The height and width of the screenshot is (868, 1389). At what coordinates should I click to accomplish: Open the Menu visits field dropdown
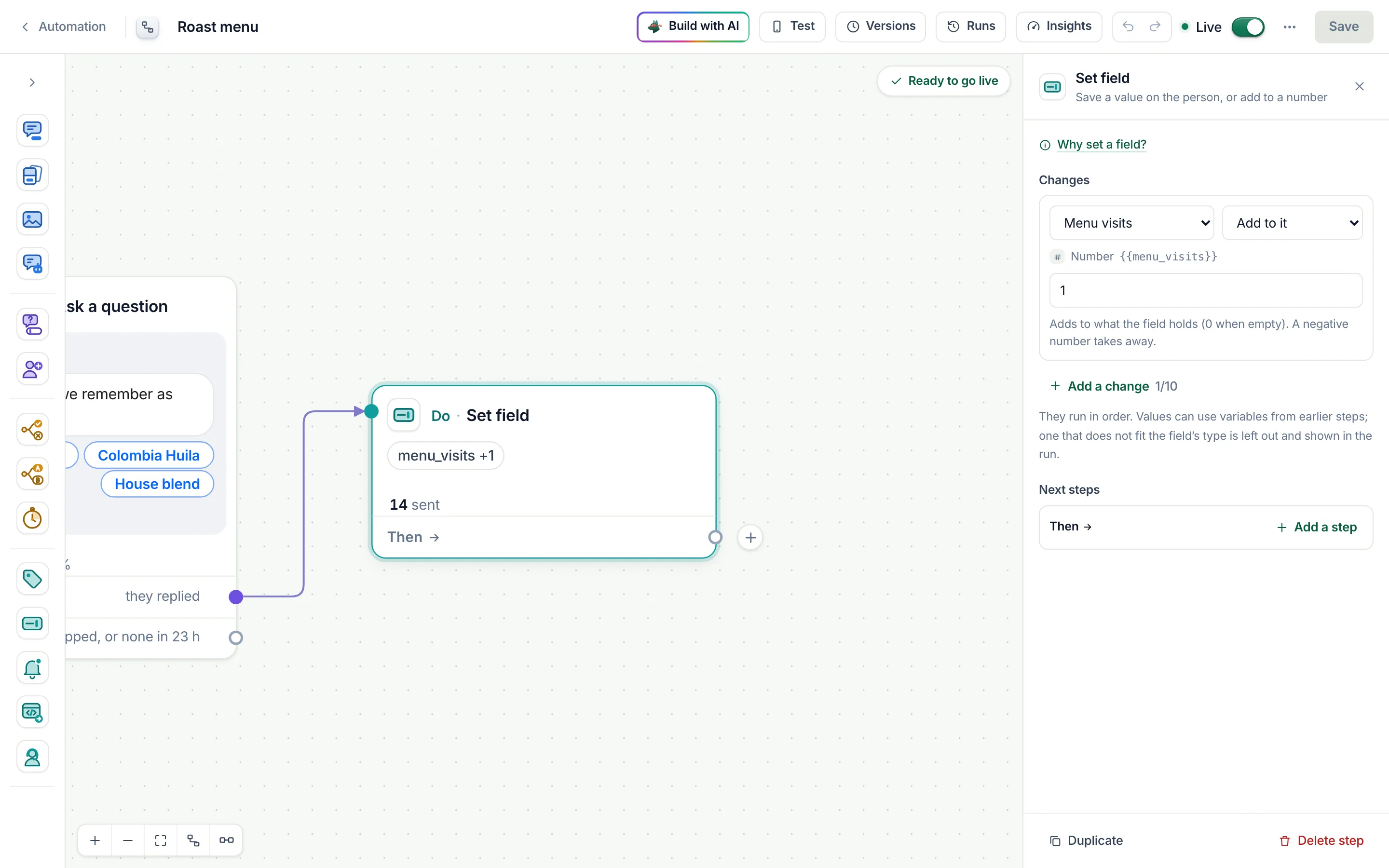tap(1131, 223)
